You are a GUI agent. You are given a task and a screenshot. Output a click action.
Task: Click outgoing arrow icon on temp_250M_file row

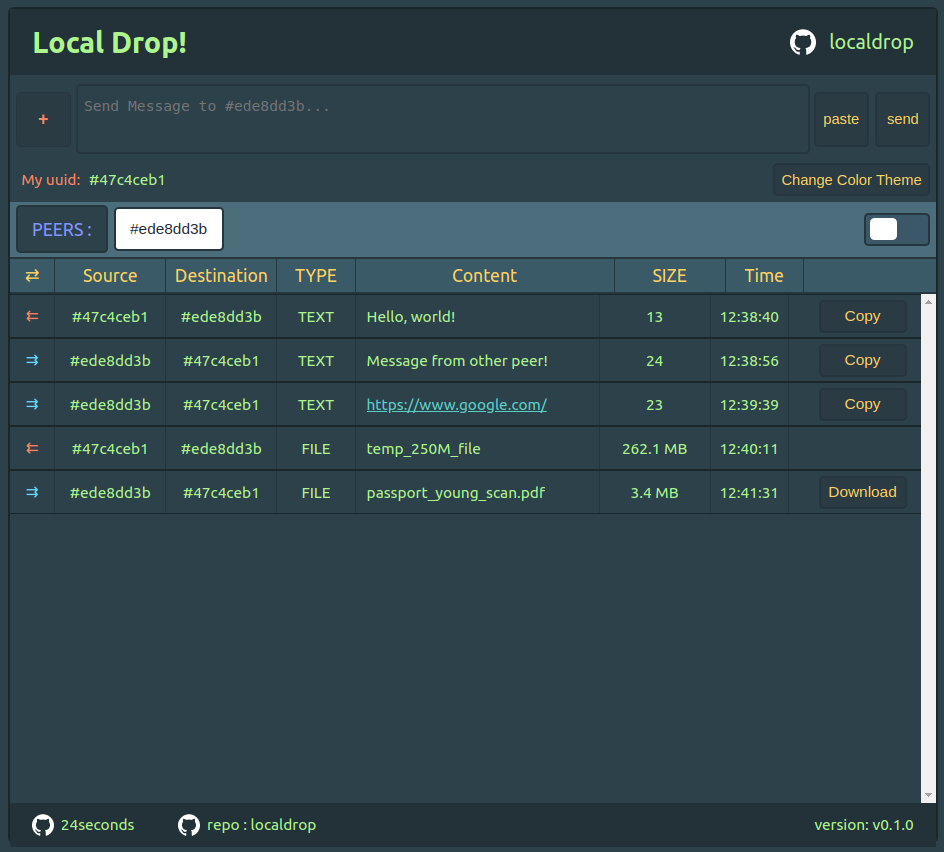tap(33, 448)
